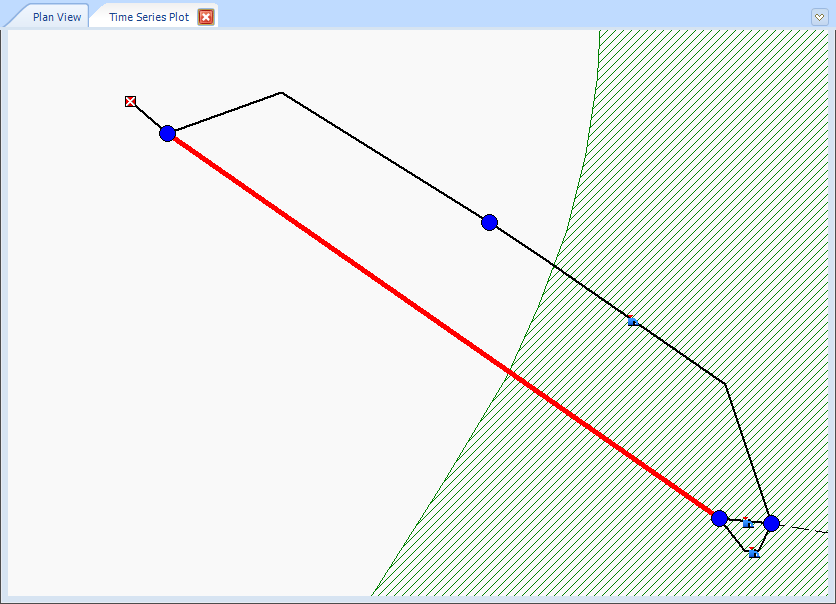Click the vertex bend at the top of the upper conduit

click(x=282, y=92)
